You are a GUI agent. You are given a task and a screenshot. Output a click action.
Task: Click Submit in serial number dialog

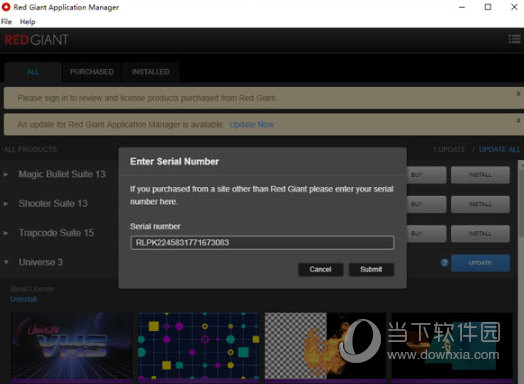click(x=371, y=269)
